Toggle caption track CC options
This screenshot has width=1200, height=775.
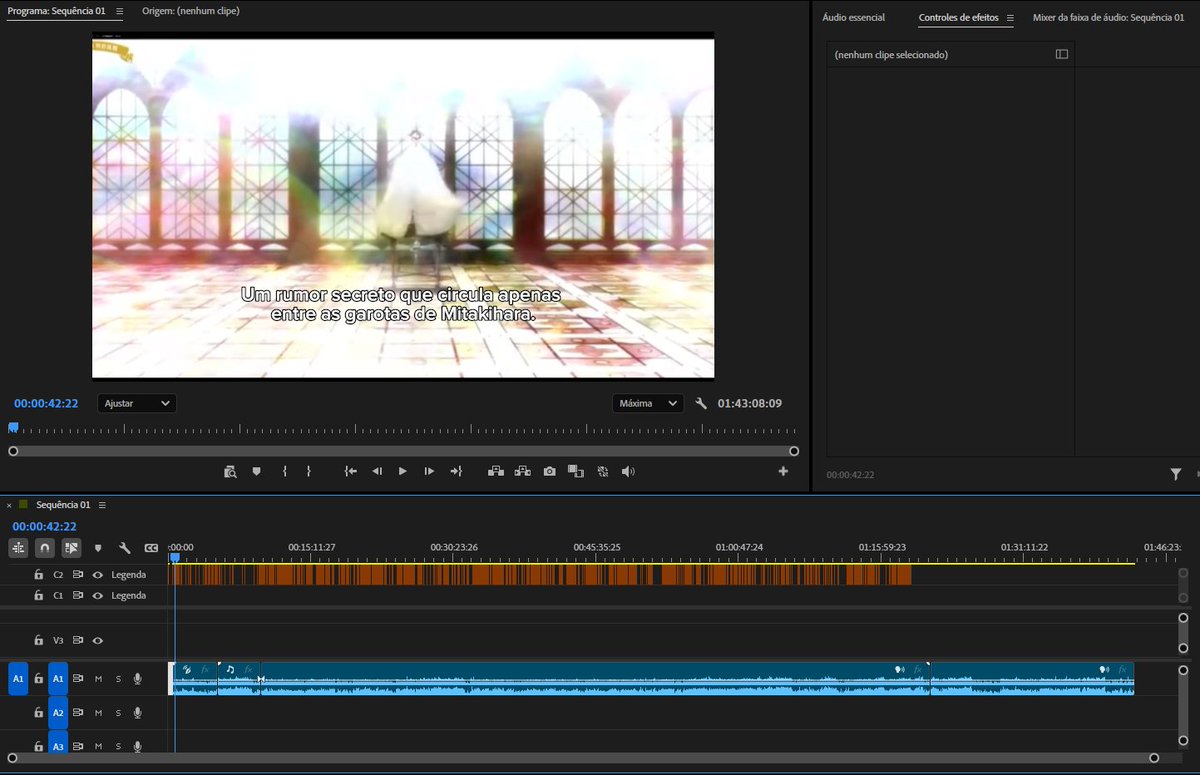151,548
